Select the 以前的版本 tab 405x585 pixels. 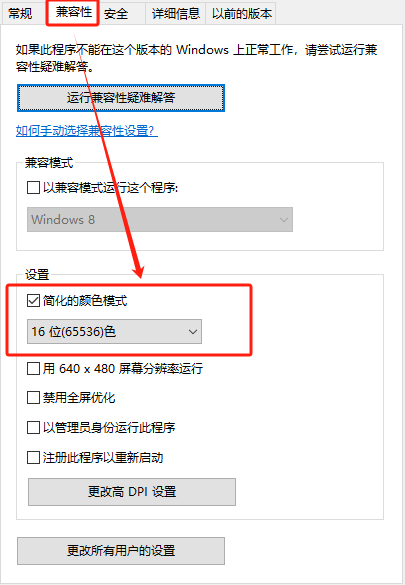241,14
